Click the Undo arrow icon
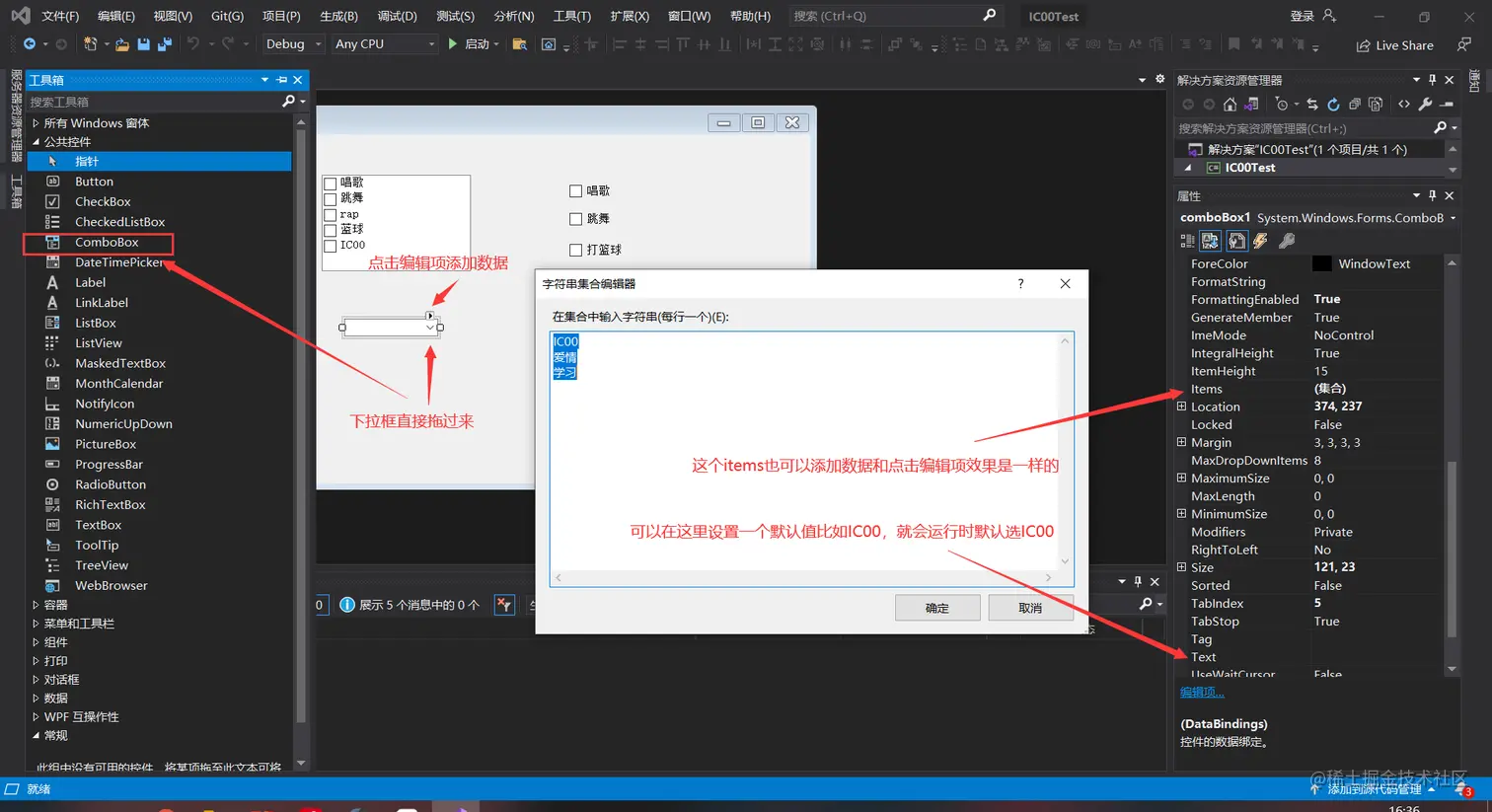The width and height of the screenshot is (1492, 812). 193,44
